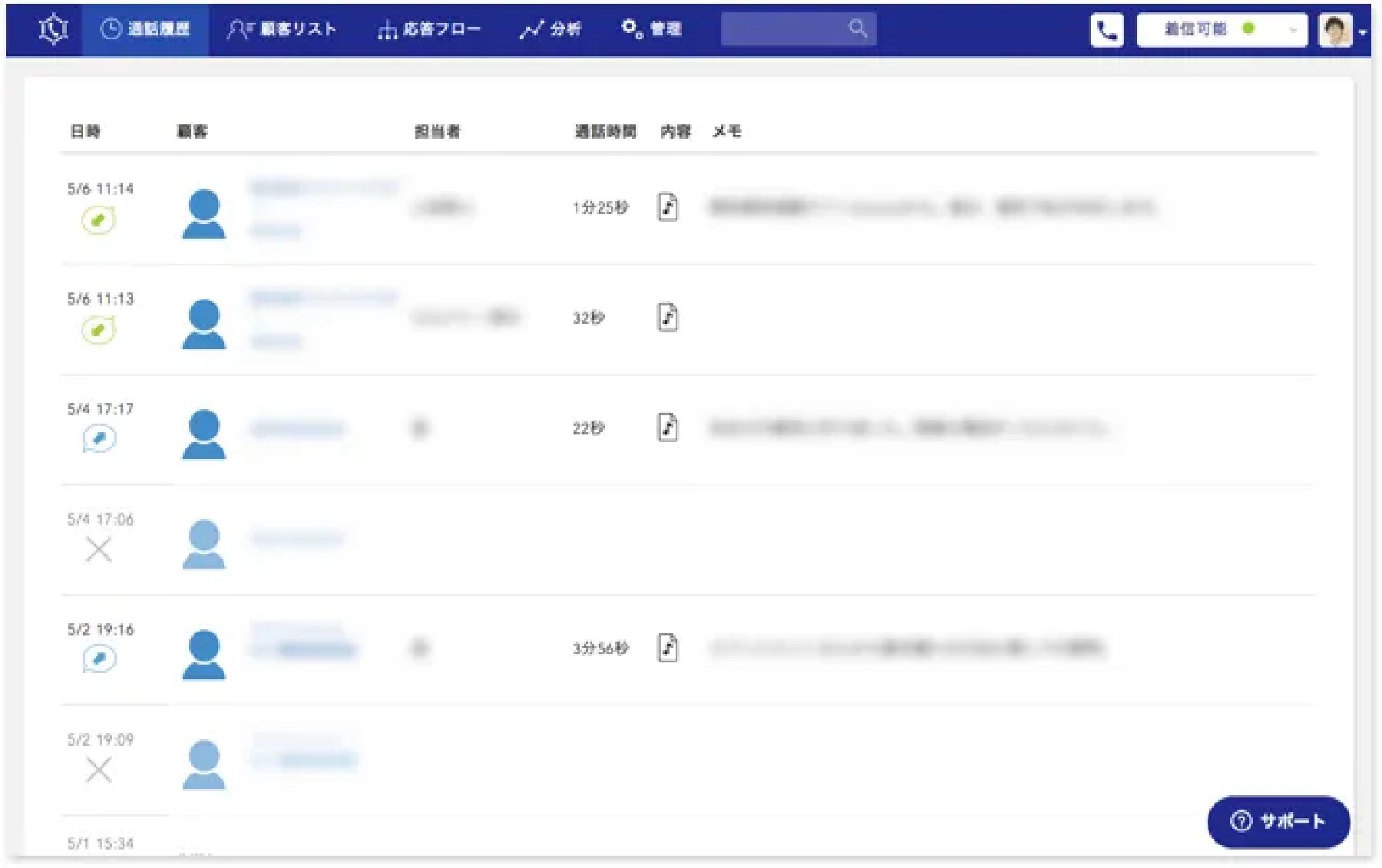Click the 日時 column header
Viewport: 1382px width, 868px height.
coord(85,131)
